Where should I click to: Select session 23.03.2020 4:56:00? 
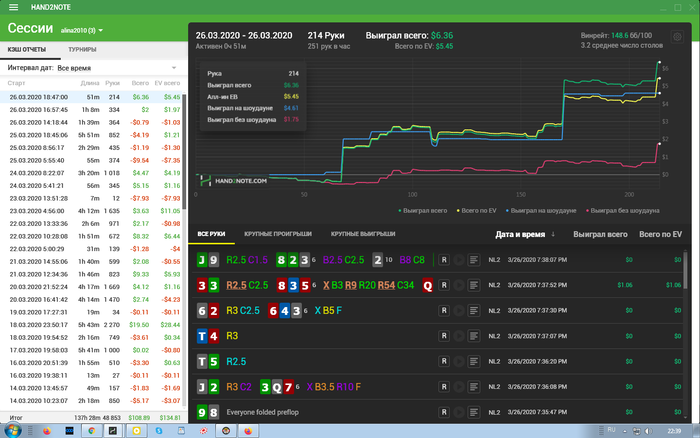pyautogui.click(x=93, y=211)
